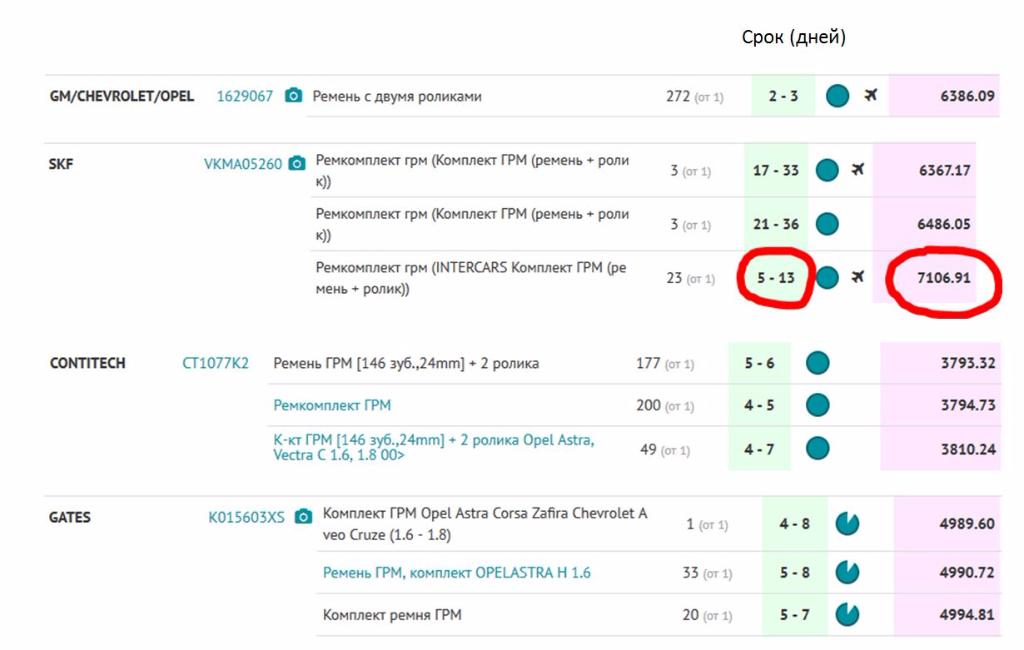This screenshot has width=1024, height=650.
Task: Click airplane icon in INTERCARS kit row
Action: [858, 277]
